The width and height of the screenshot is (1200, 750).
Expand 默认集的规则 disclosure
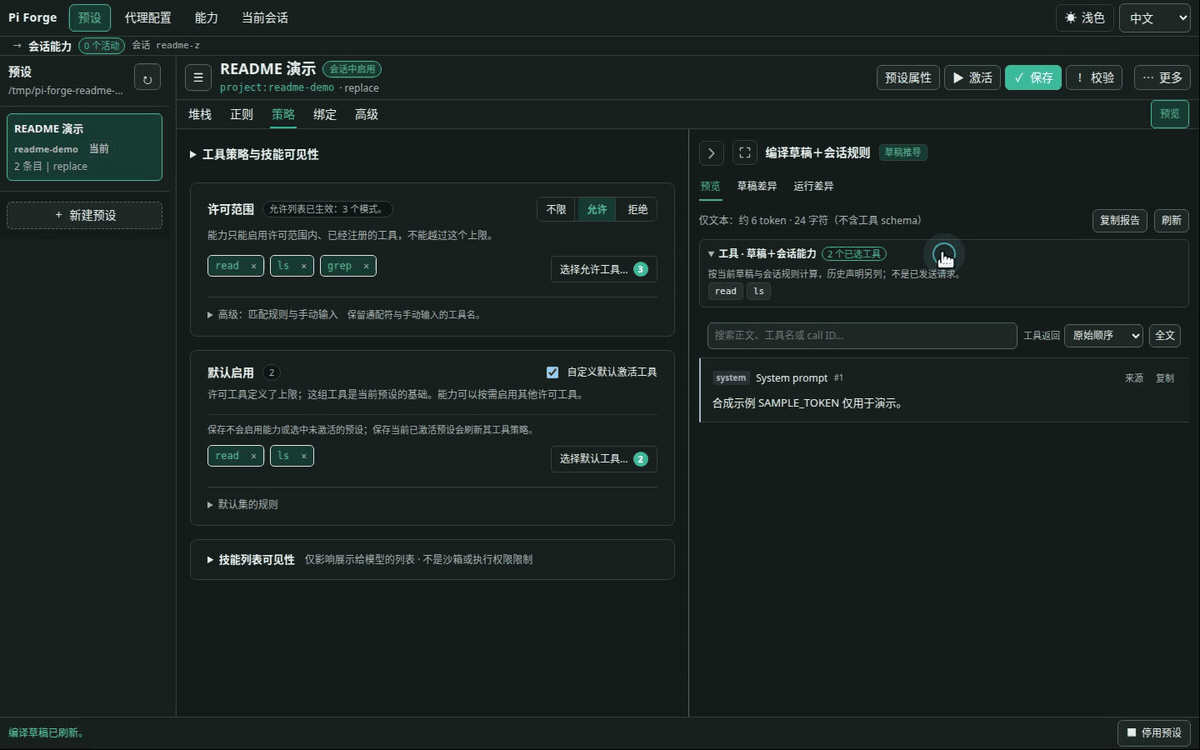tap(243, 504)
